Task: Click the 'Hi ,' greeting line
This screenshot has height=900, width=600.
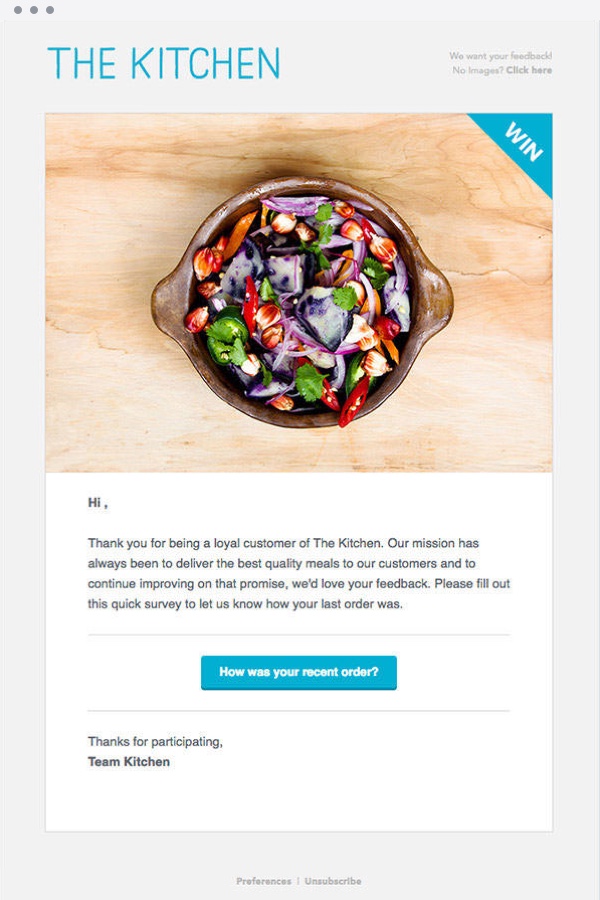Action: pyautogui.click(x=98, y=503)
